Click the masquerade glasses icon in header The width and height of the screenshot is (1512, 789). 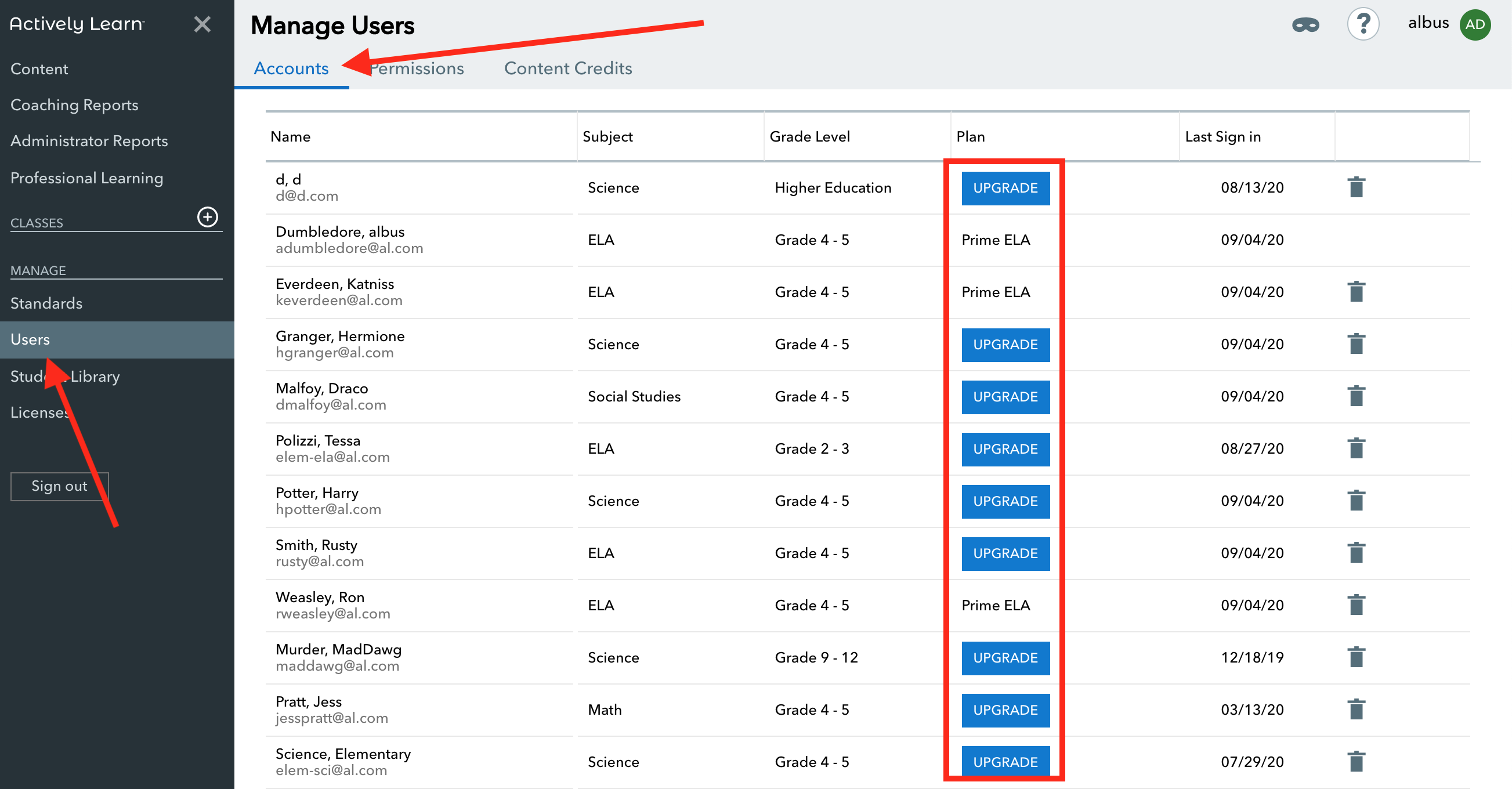pyautogui.click(x=1307, y=24)
